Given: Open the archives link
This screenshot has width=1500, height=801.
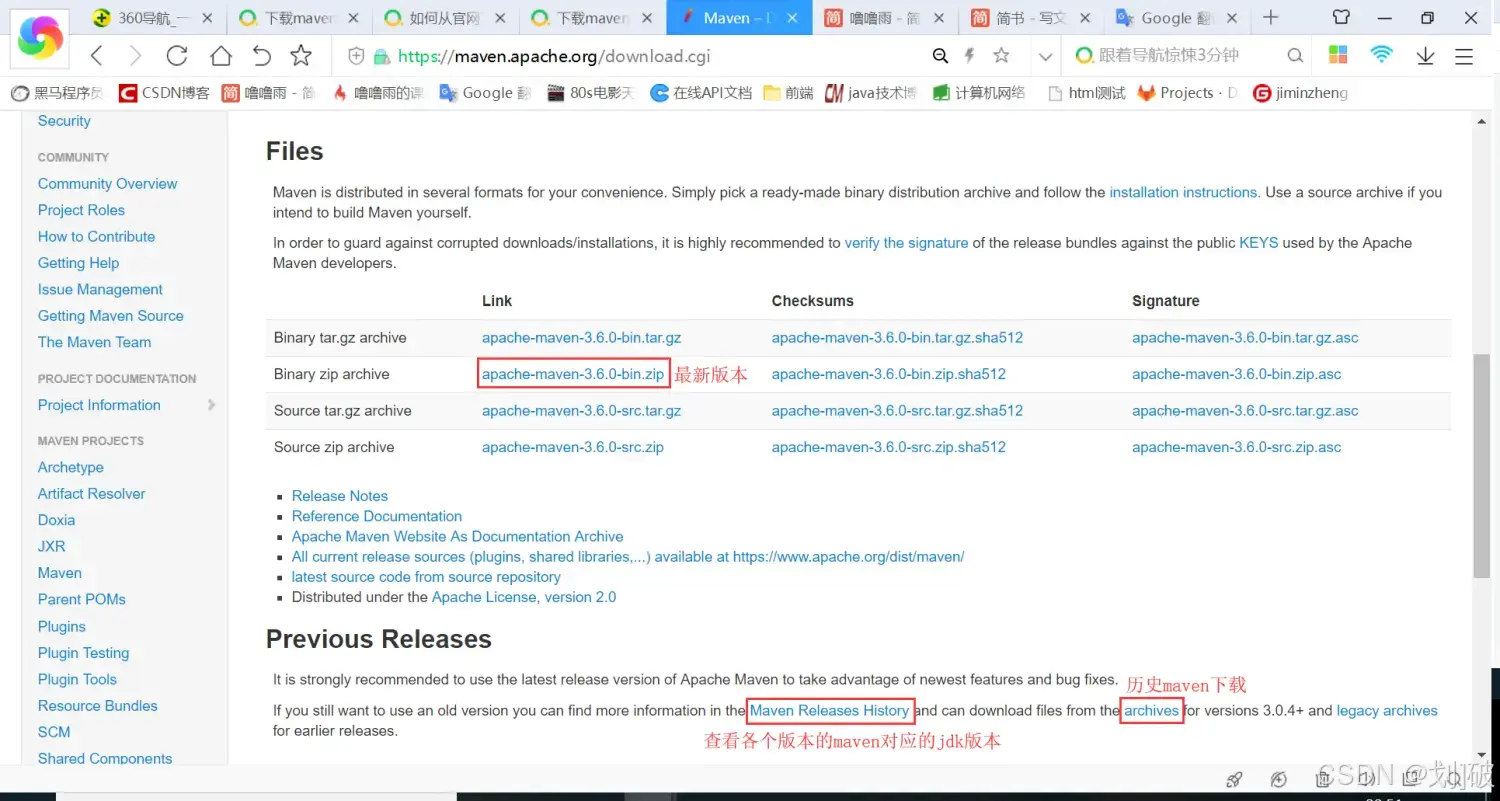Looking at the screenshot, I should coord(1151,711).
